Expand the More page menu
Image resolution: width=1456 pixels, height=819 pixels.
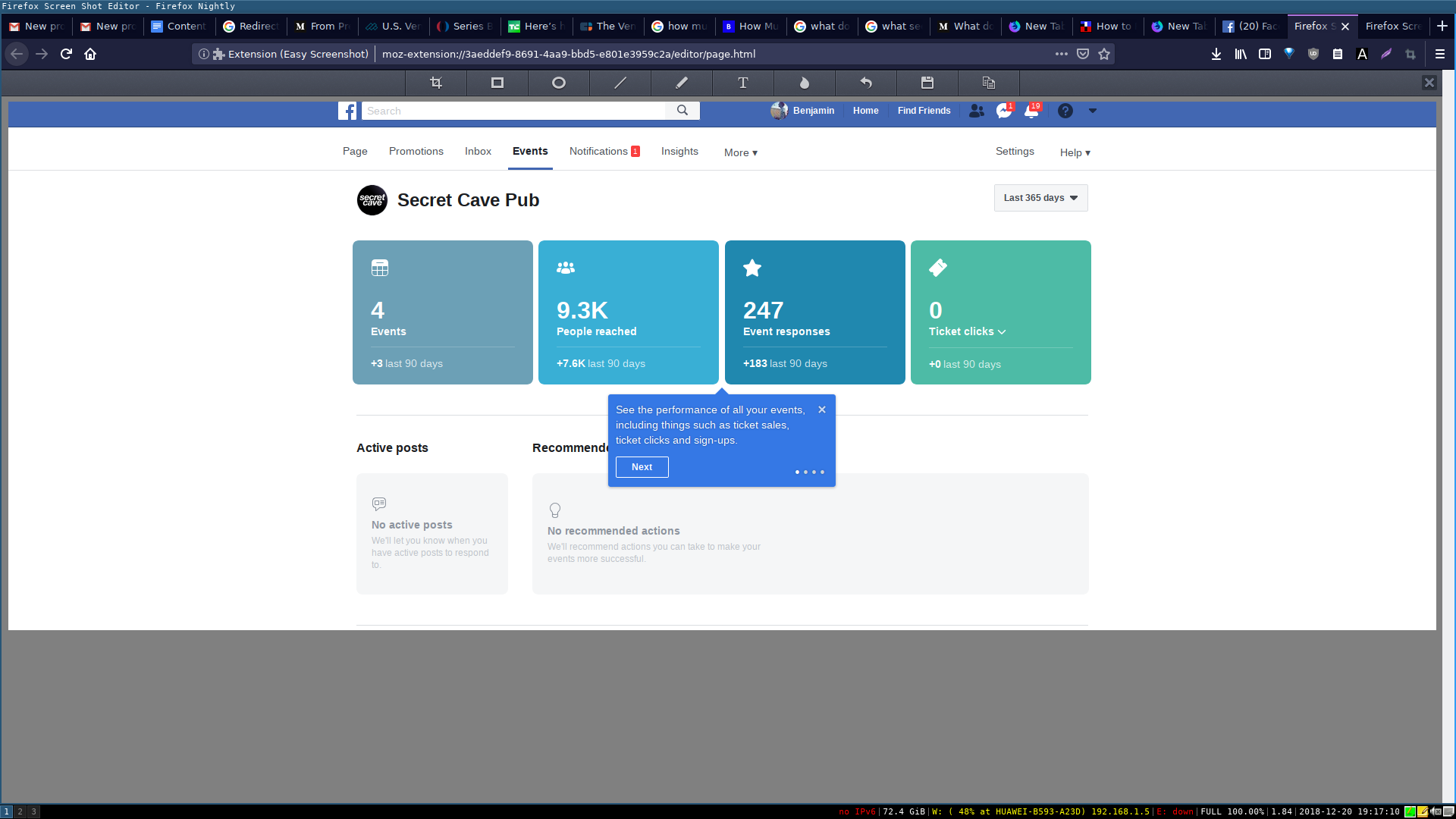click(741, 152)
